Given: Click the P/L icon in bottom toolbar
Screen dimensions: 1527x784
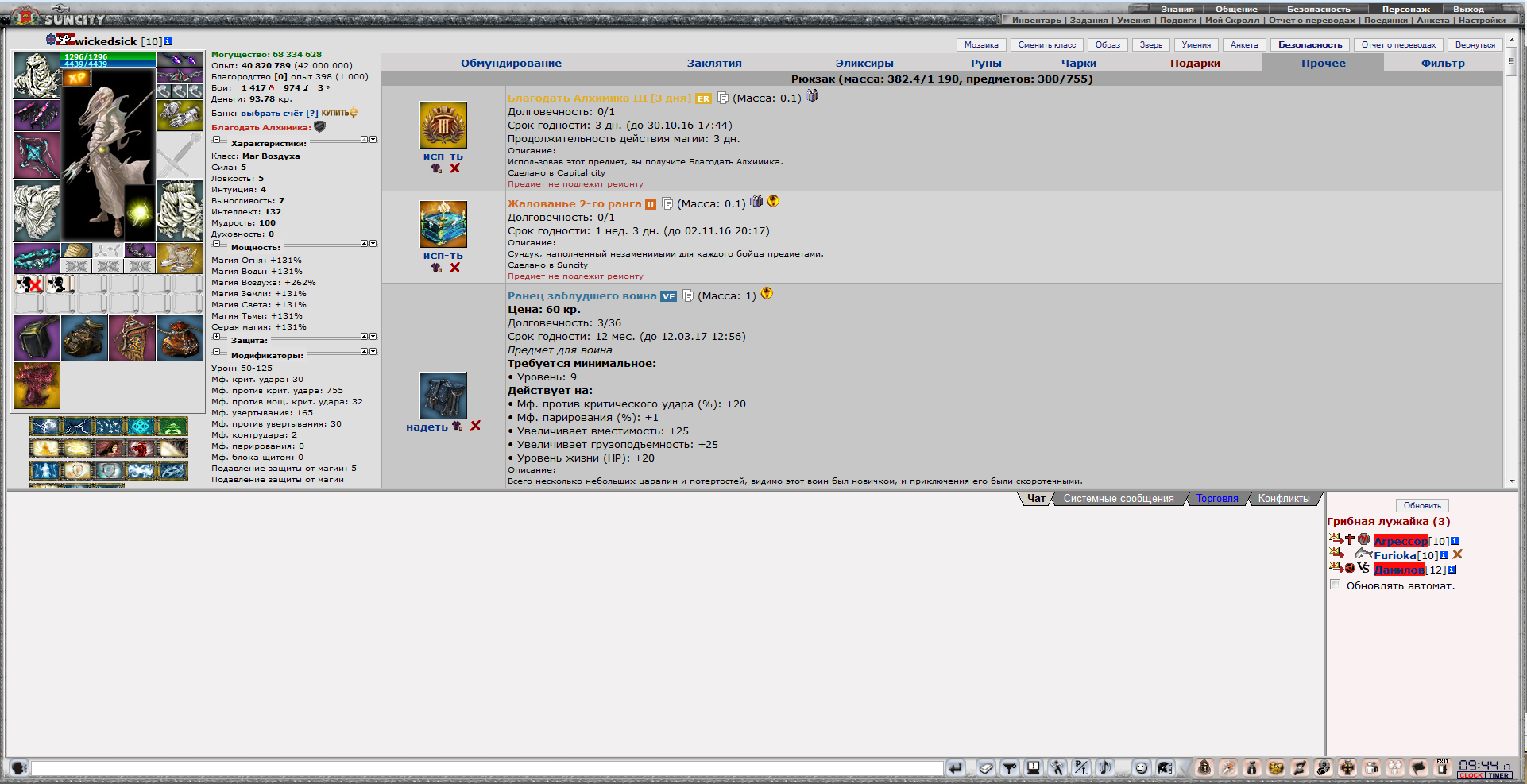Looking at the screenshot, I should tap(1081, 767).
